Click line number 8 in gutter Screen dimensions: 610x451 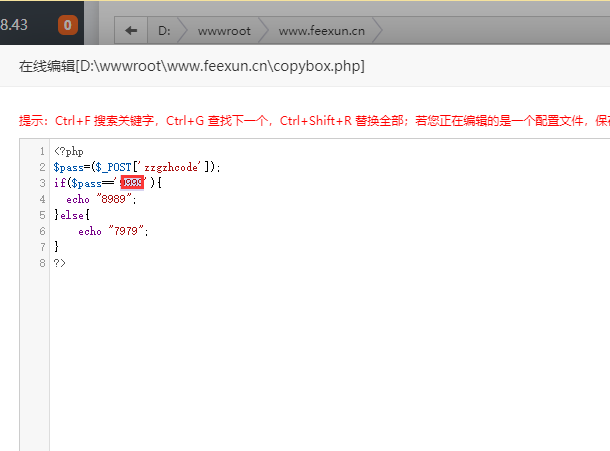(42, 263)
